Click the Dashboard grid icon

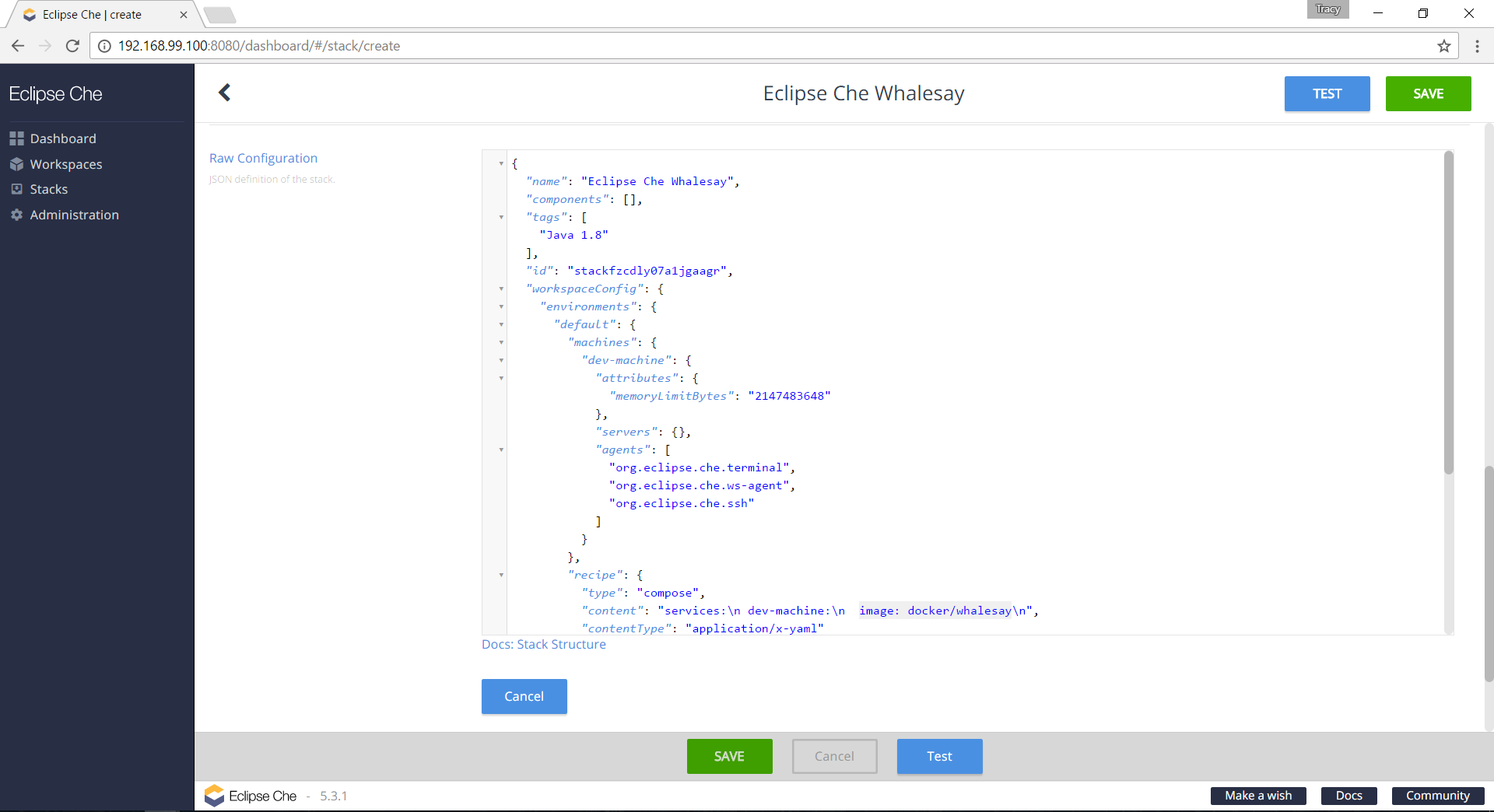click(16, 138)
